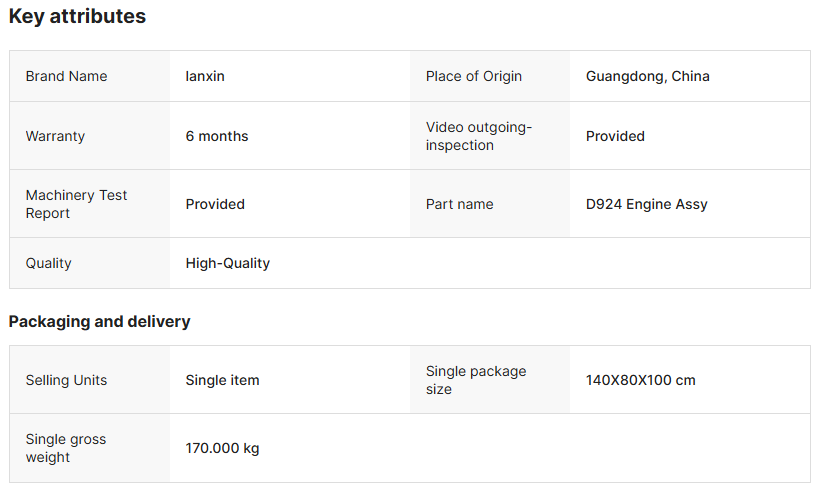Select the Selling Units label
The height and width of the screenshot is (489, 822).
[66, 380]
